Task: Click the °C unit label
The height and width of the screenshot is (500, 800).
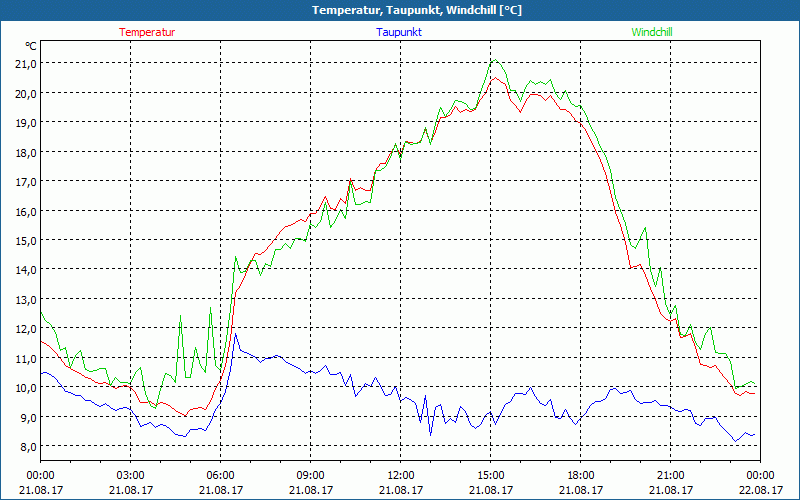Action: coord(31,46)
